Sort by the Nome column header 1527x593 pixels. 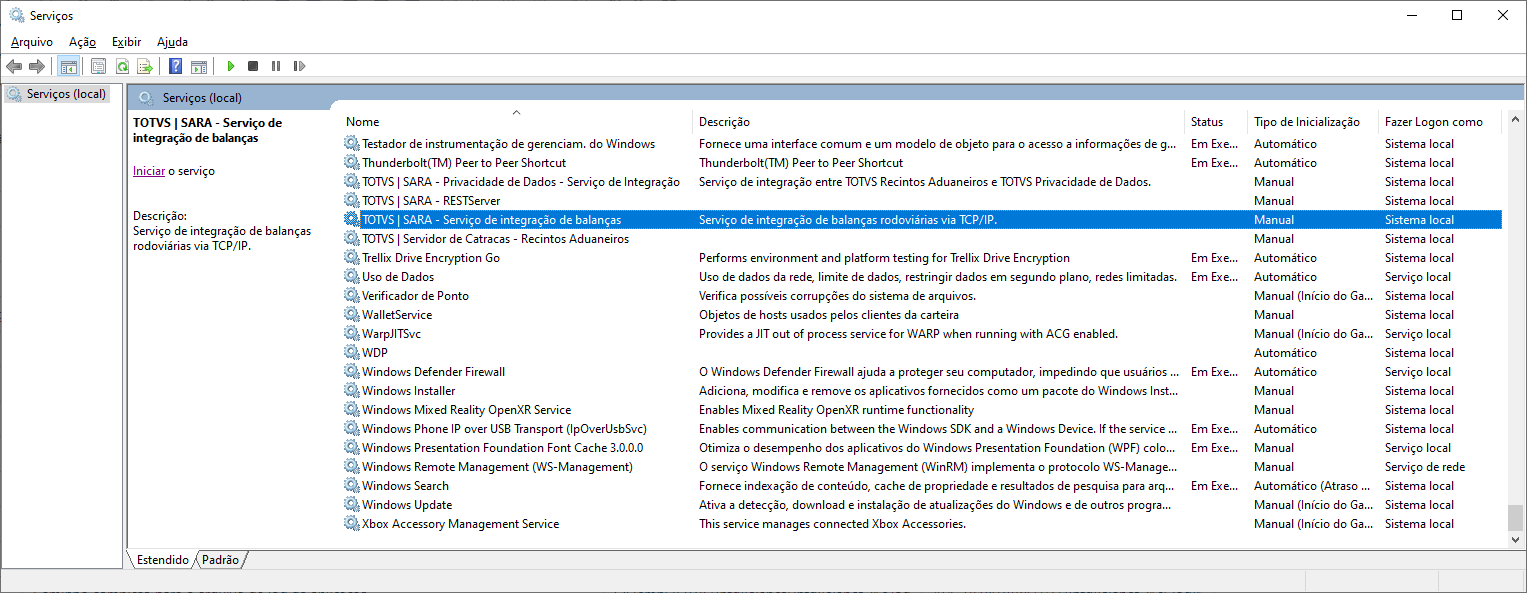coord(516,122)
